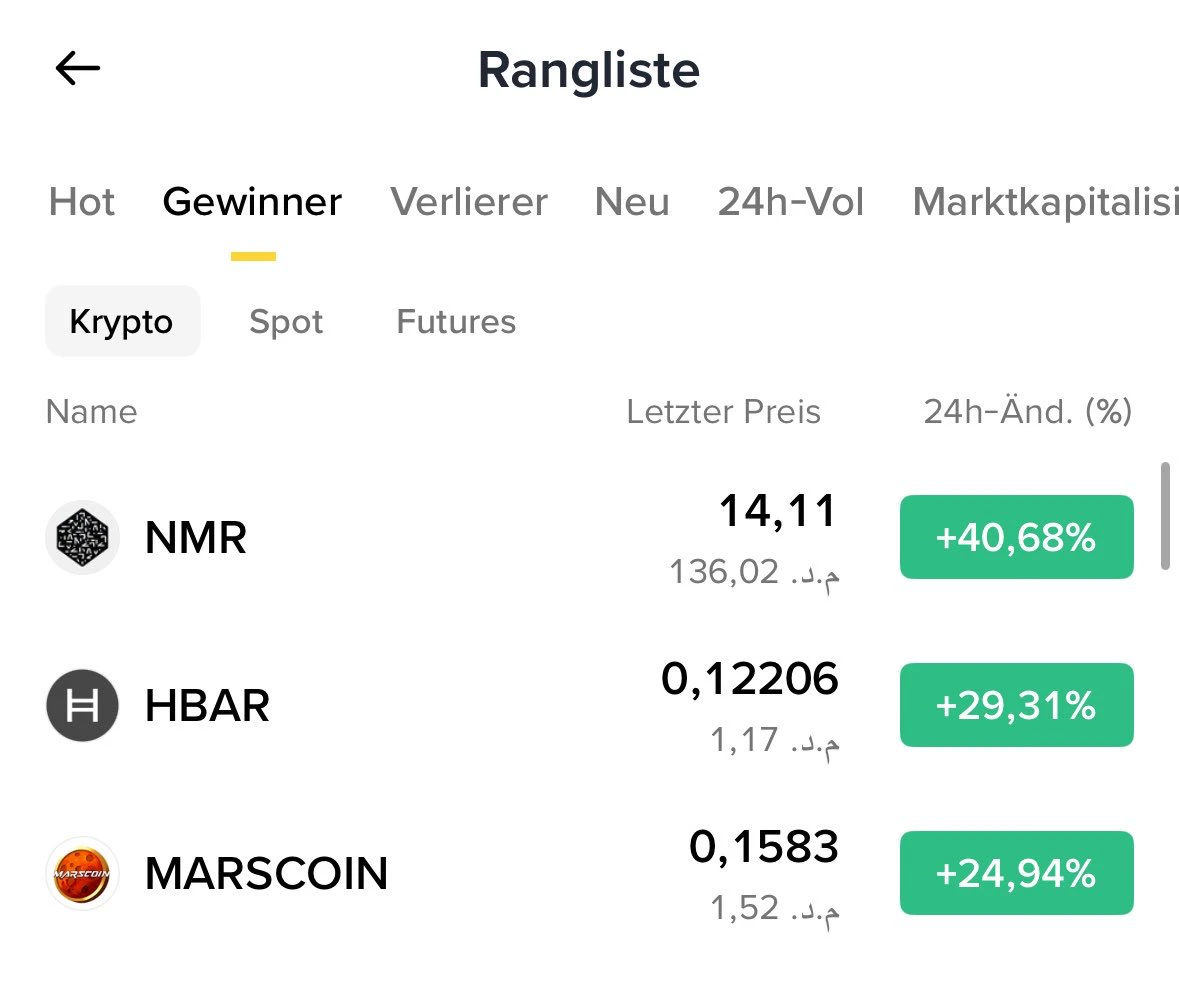Open the MARSCOIN planet logo

click(83, 873)
